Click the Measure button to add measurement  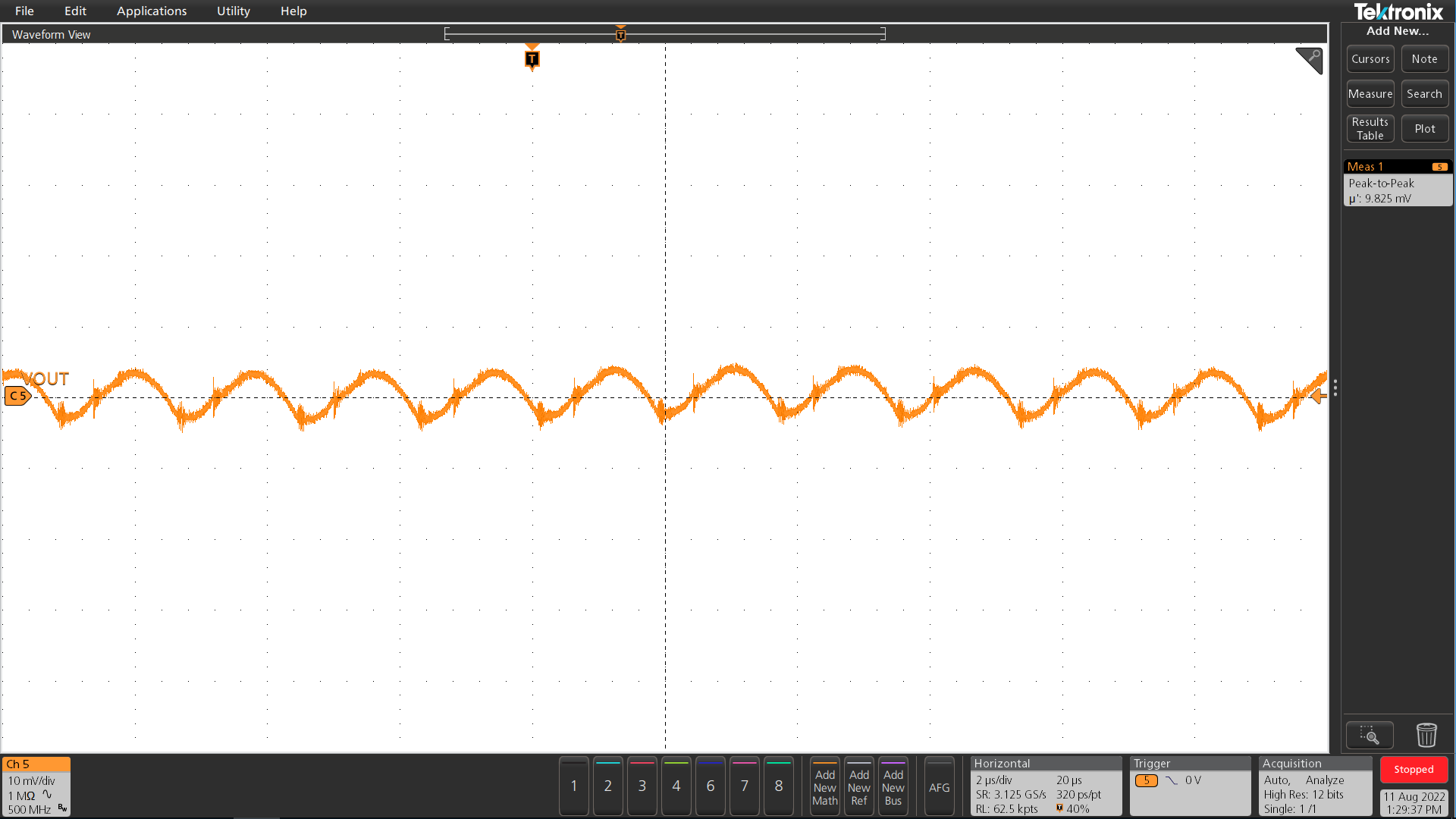click(1370, 93)
